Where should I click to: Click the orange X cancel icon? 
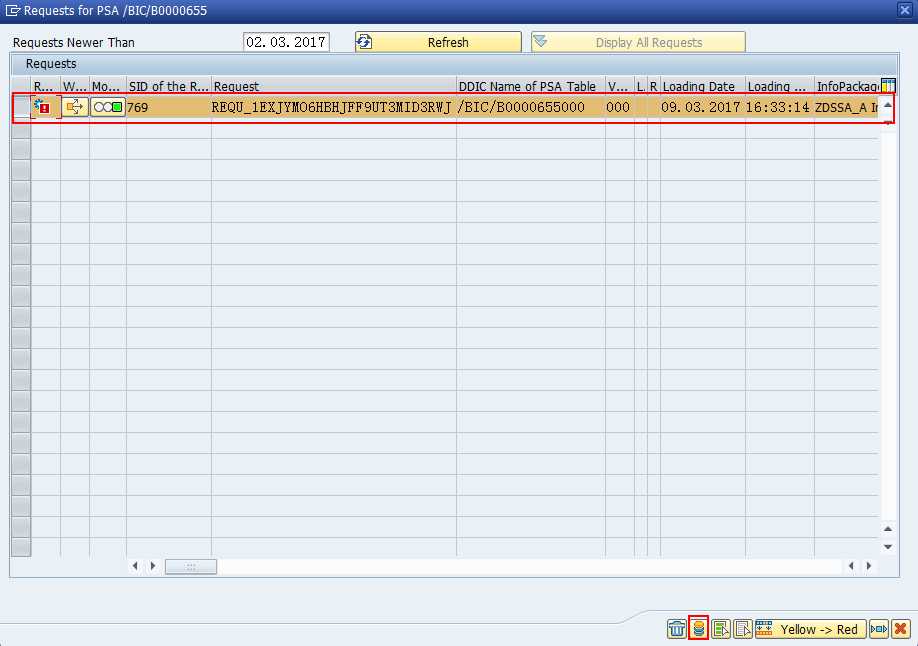[x=901, y=629]
